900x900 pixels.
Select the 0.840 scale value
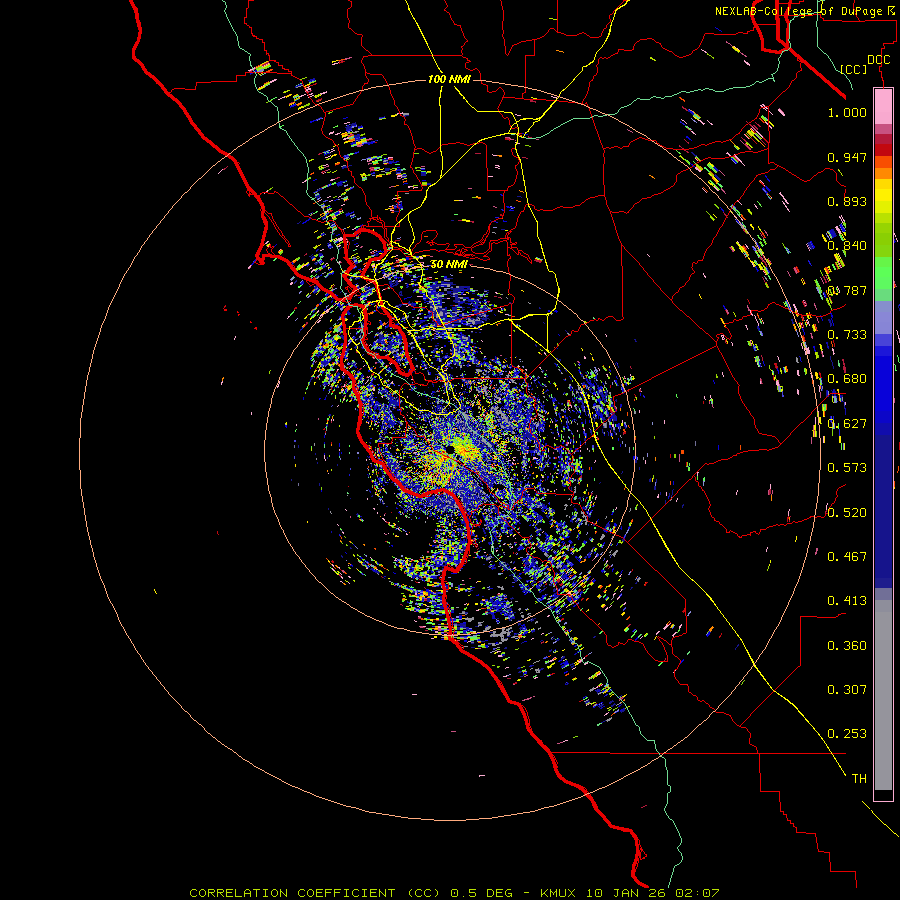(847, 246)
